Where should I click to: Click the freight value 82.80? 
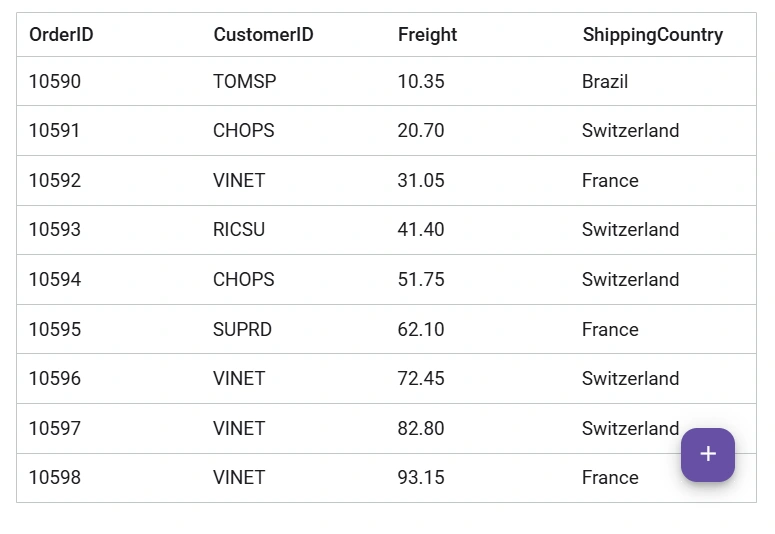click(x=421, y=429)
